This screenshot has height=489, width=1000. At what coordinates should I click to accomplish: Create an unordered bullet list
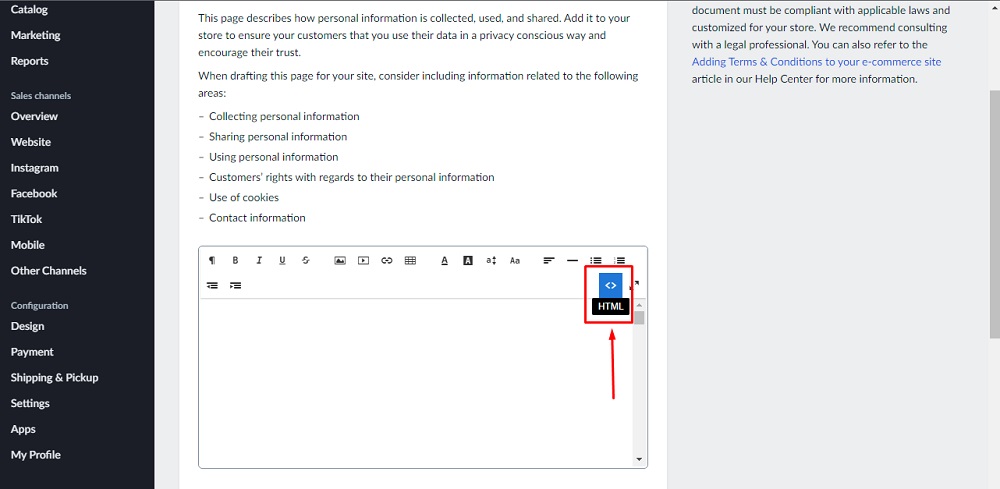(596, 260)
